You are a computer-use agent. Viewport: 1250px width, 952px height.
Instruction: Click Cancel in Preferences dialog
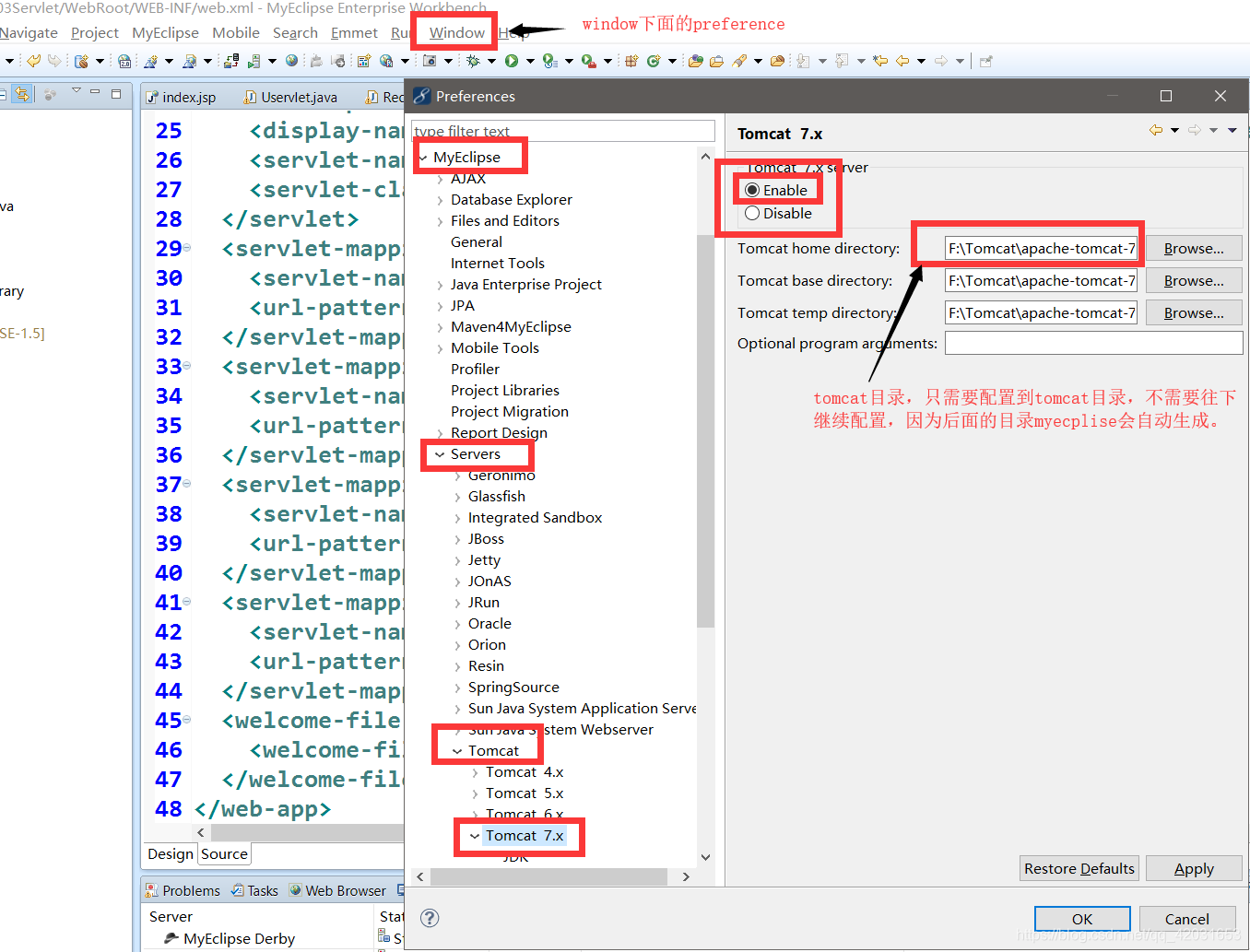pyautogui.click(x=1187, y=919)
